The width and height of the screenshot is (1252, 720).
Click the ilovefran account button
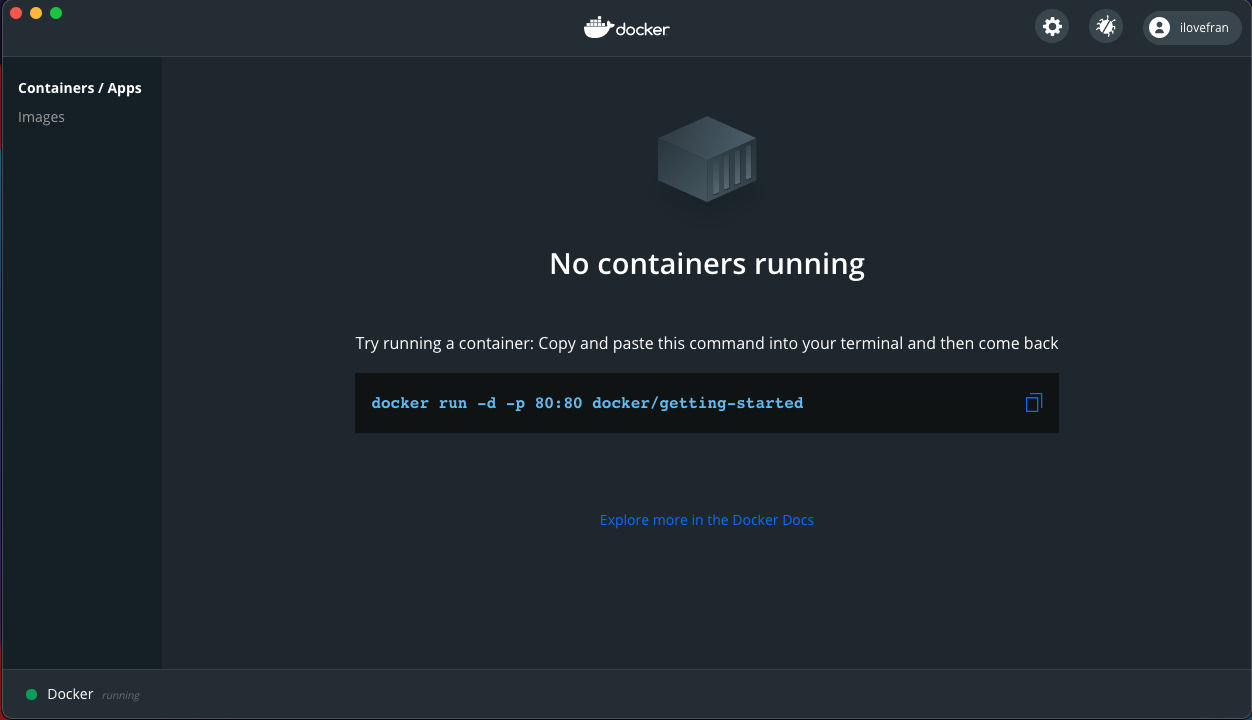coord(1192,28)
